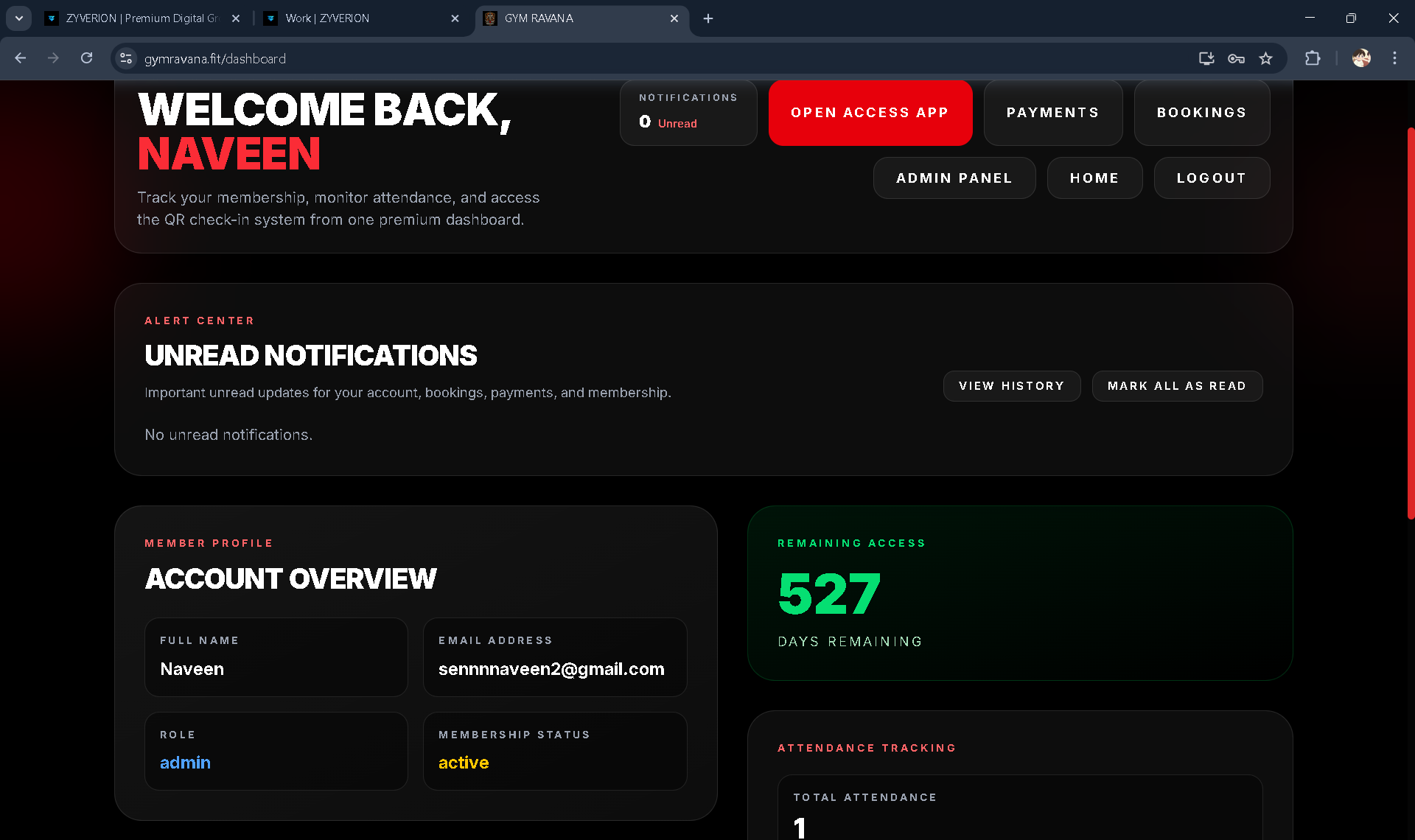Image resolution: width=1415 pixels, height=840 pixels.
Task: Open the Bookings section
Action: pyautogui.click(x=1201, y=112)
